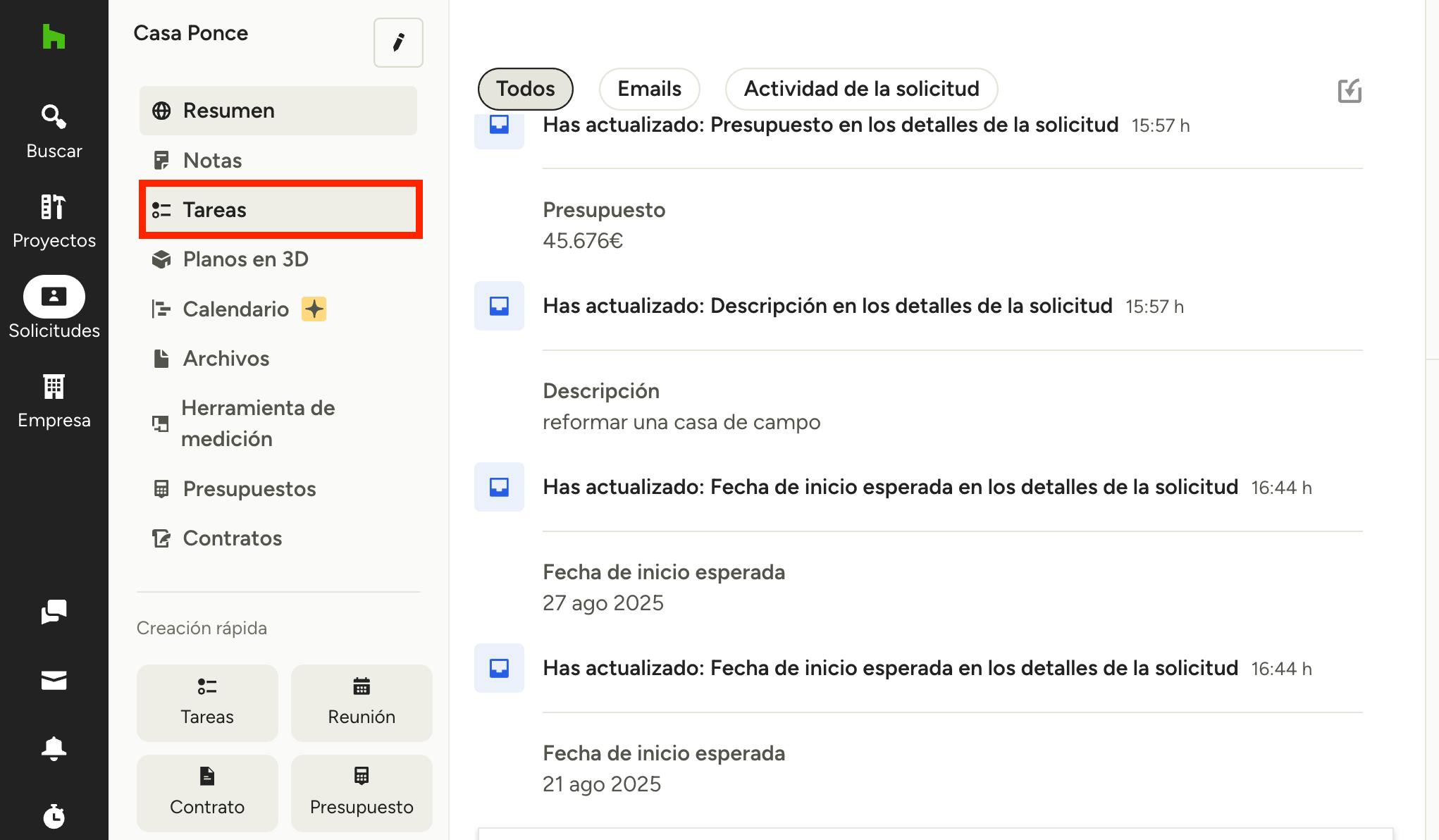
Task: Edit Casa Ponce with the pencil button
Action: click(x=398, y=42)
